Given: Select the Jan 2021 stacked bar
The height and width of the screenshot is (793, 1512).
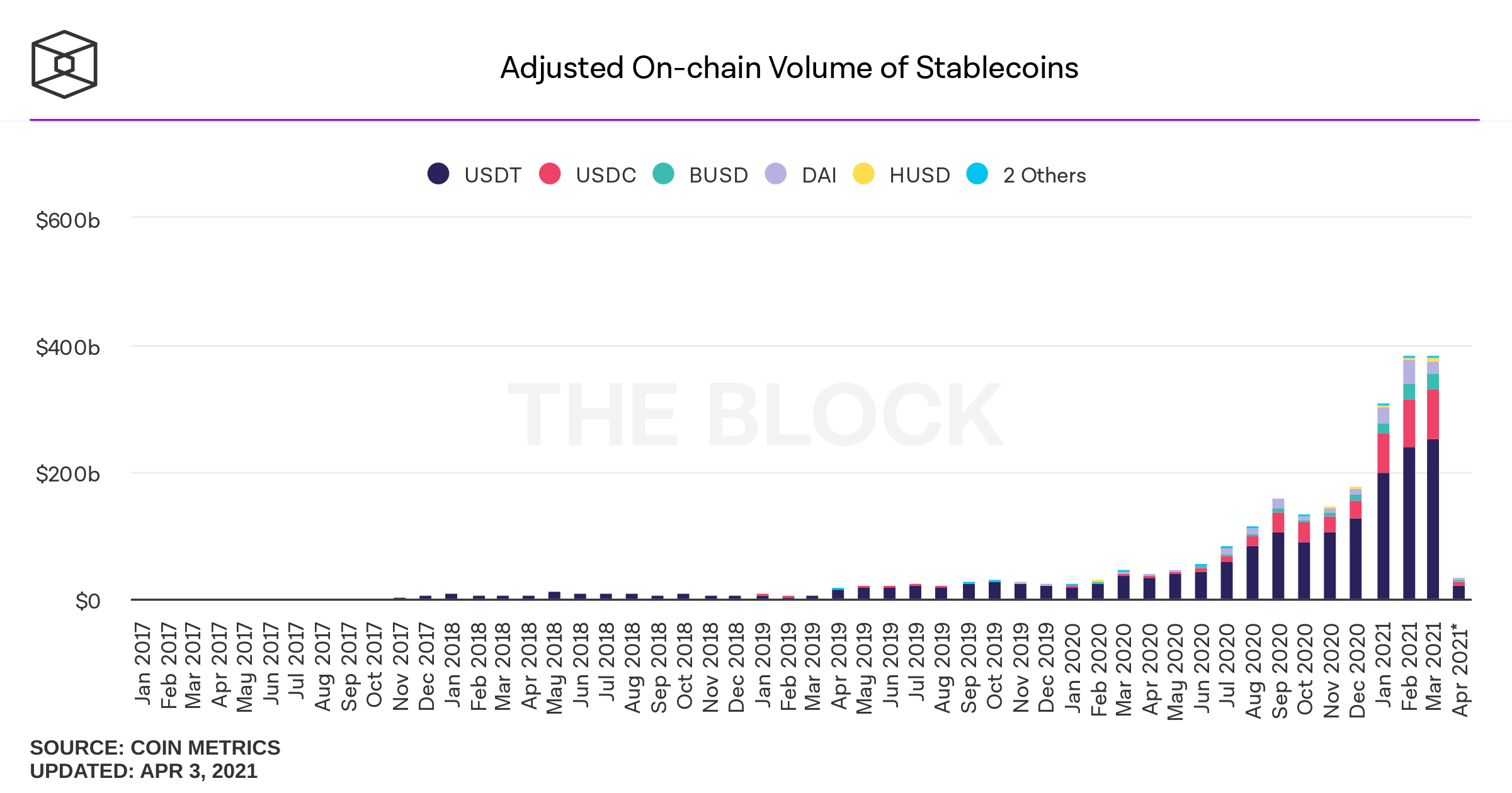Looking at the screenshot, I should click(1383, 502).
